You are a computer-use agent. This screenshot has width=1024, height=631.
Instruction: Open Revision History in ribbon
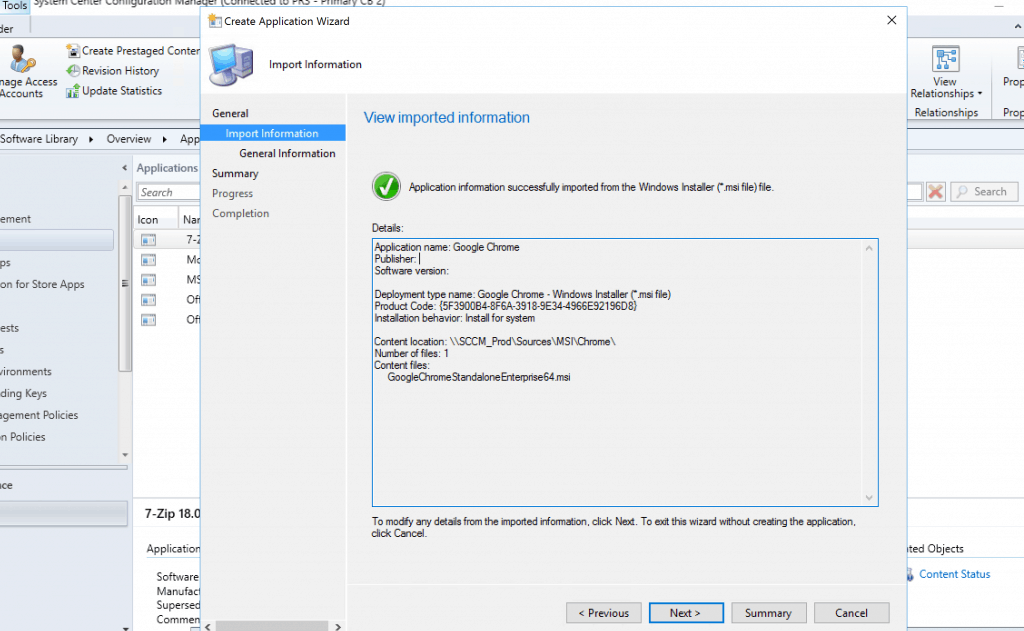113,71
